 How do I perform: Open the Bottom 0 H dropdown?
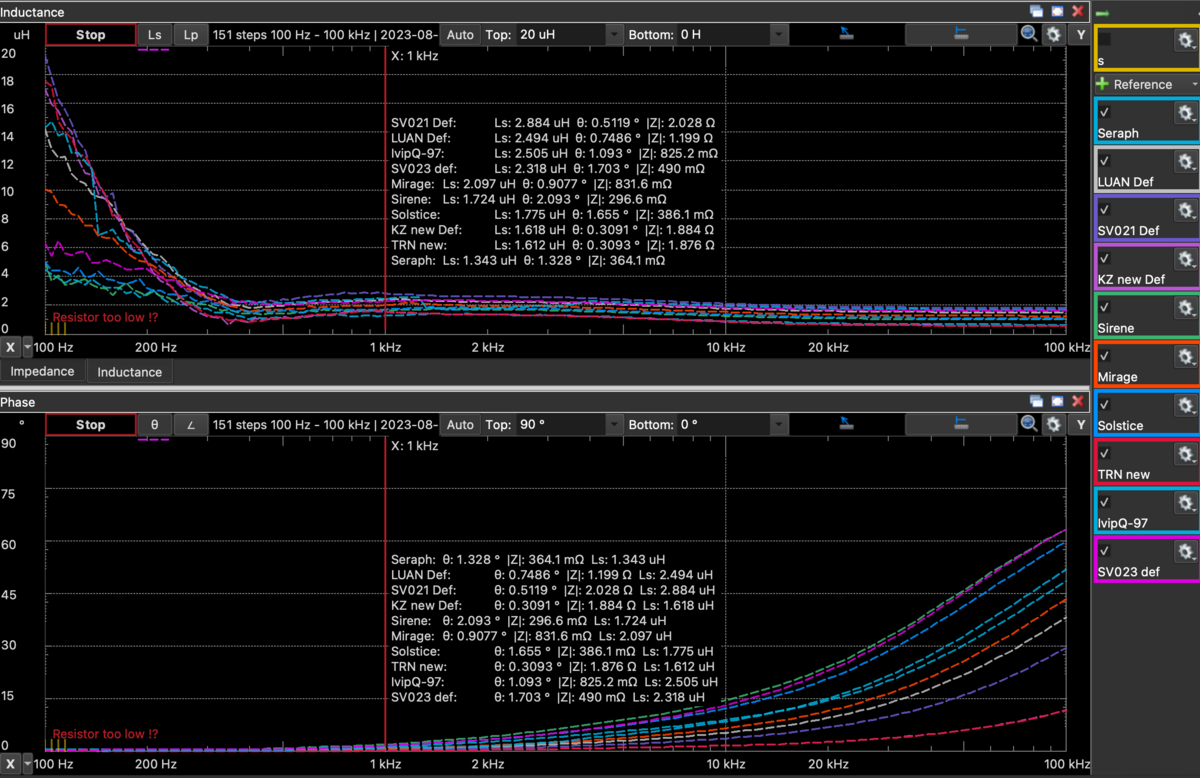coord(777,34)
